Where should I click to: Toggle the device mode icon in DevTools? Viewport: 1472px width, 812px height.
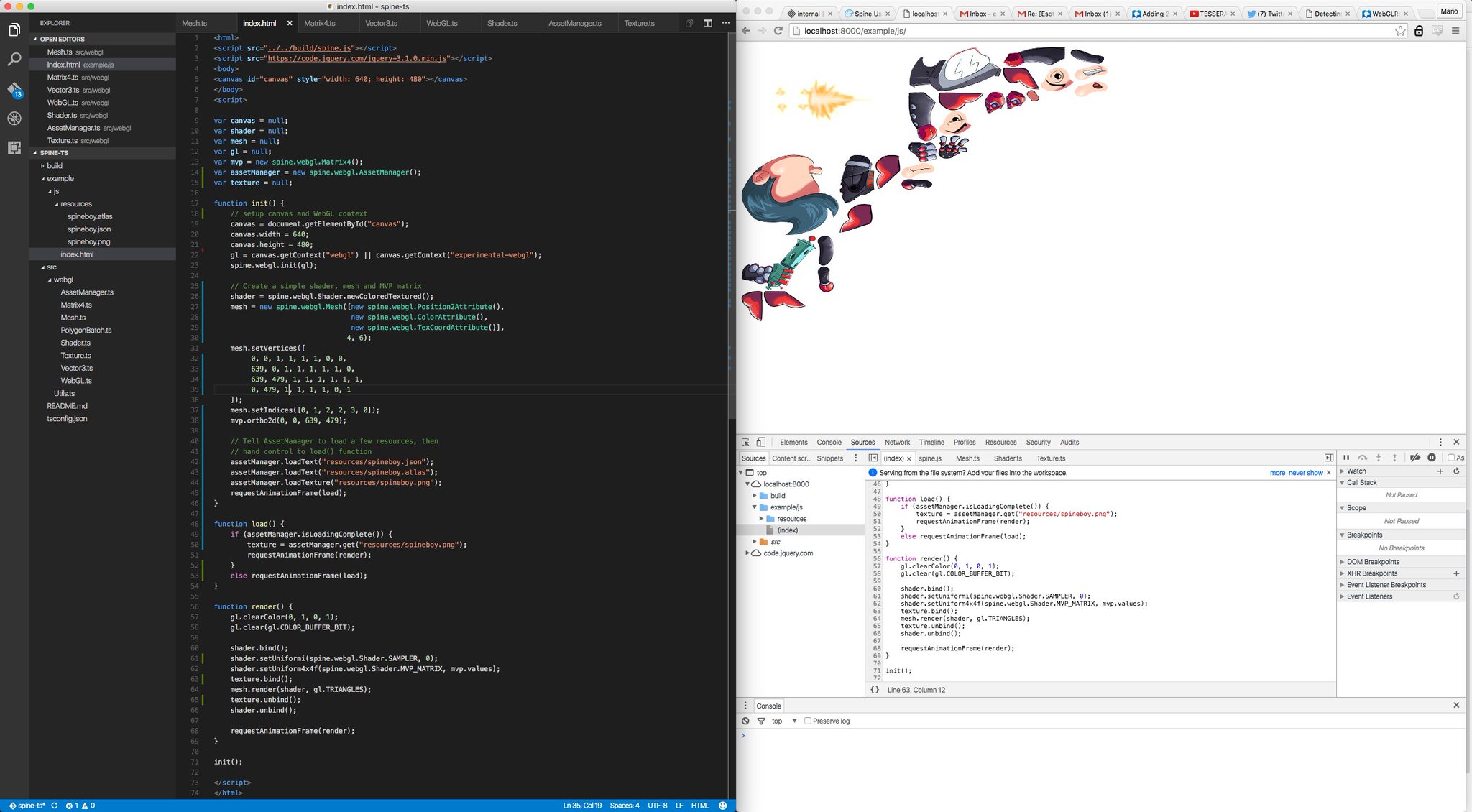click(x=760, y=443)
